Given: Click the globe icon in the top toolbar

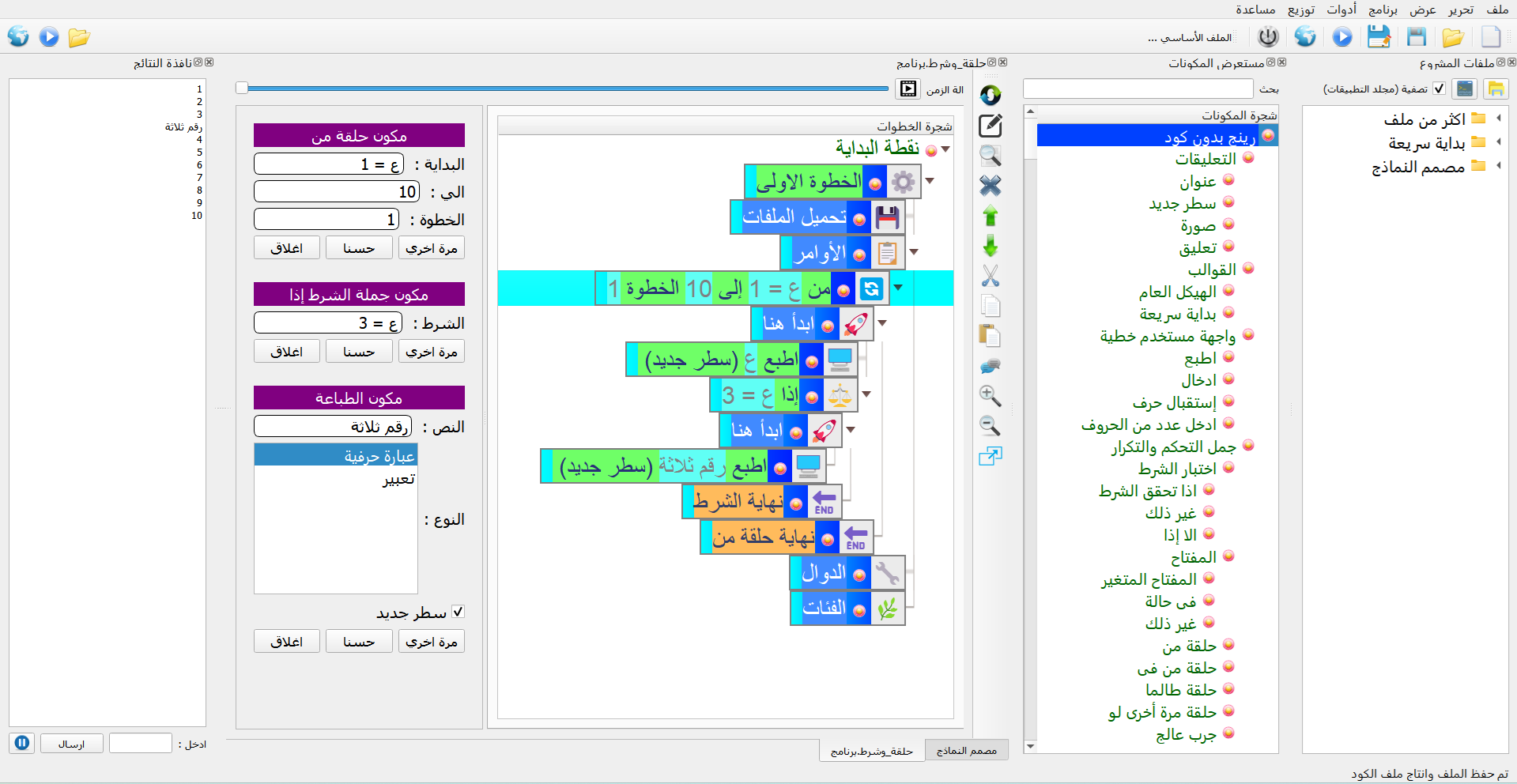Looking at the screenshot, I should pyautogui.click(x=1306, y=36).
